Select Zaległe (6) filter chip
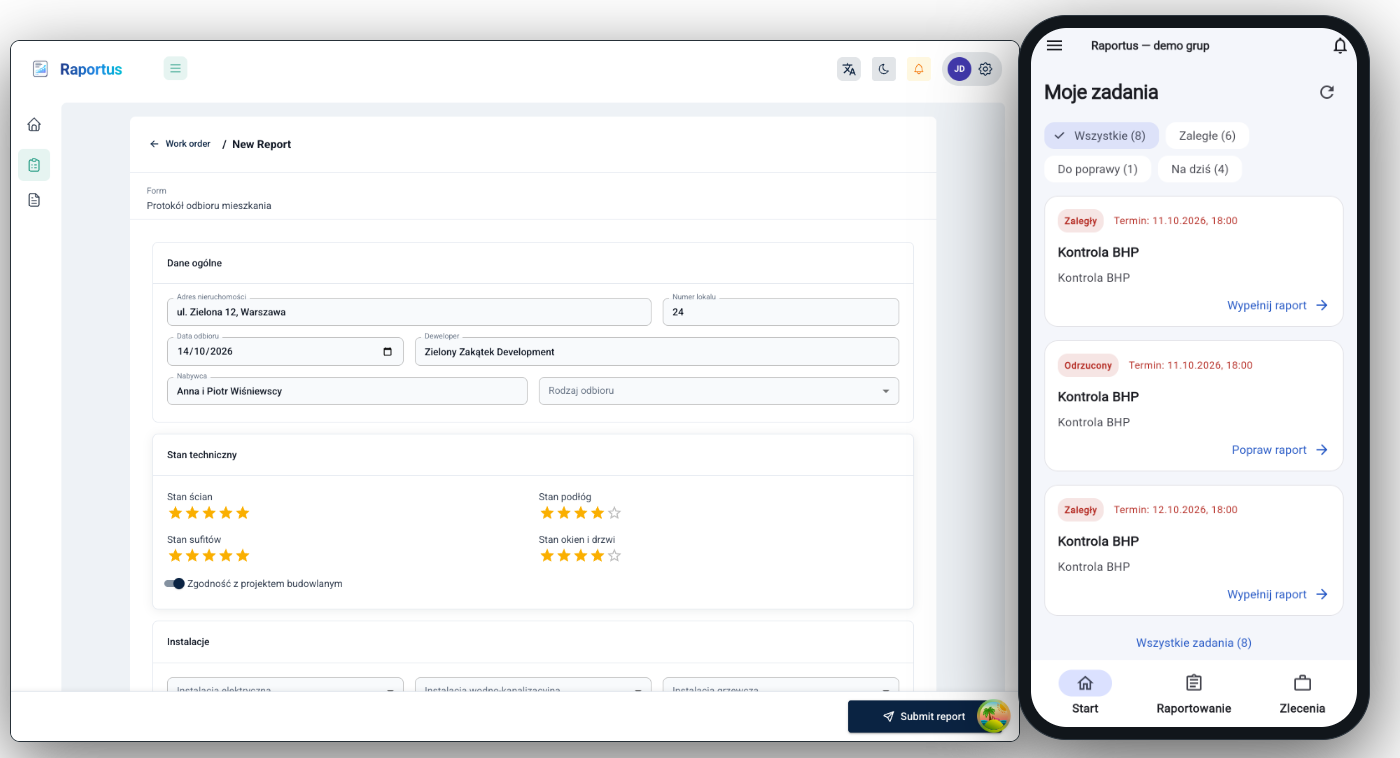 [x=1207, y=135]
